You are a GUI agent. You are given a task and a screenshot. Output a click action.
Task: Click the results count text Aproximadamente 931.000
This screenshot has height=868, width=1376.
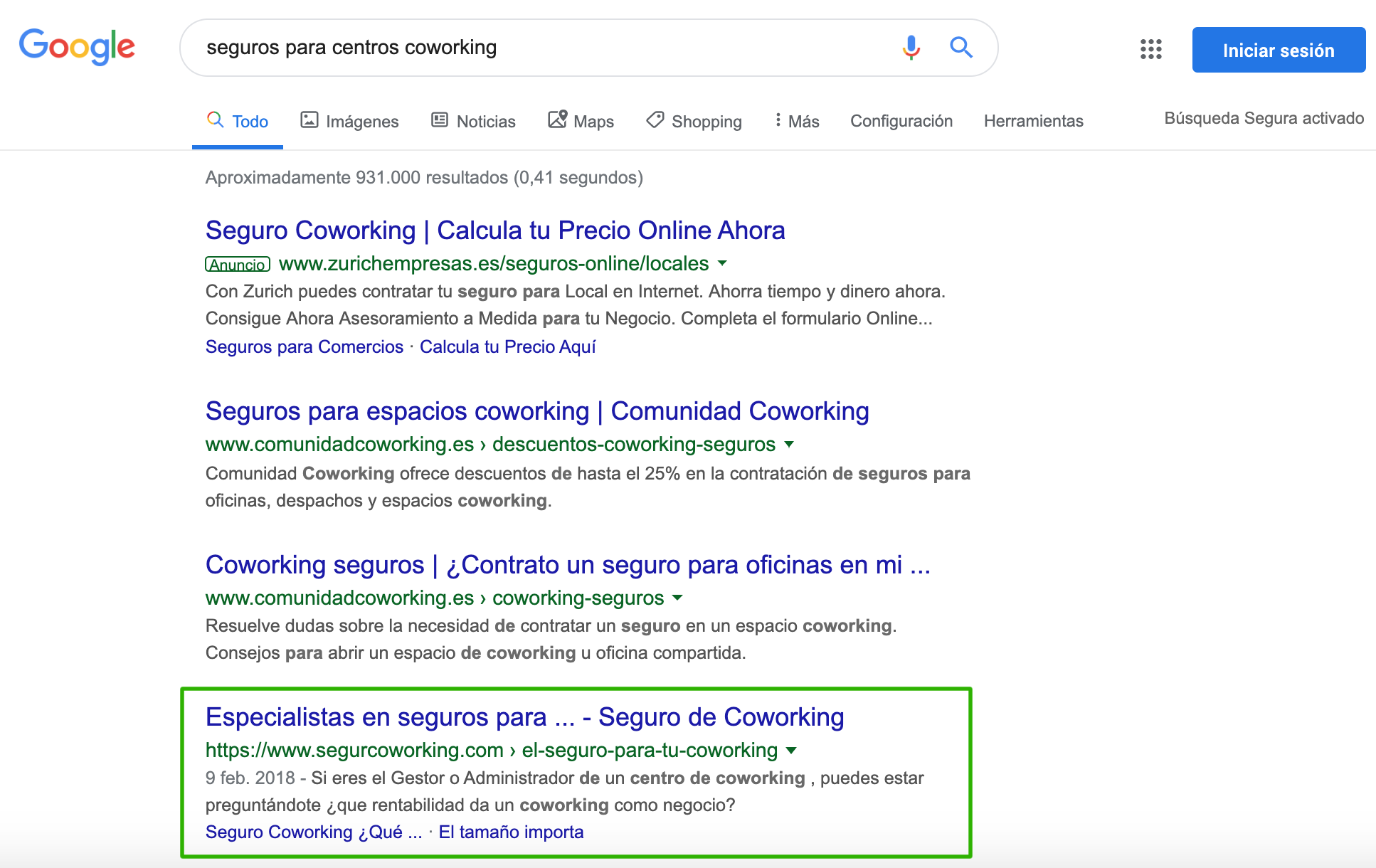pos(424,177)
